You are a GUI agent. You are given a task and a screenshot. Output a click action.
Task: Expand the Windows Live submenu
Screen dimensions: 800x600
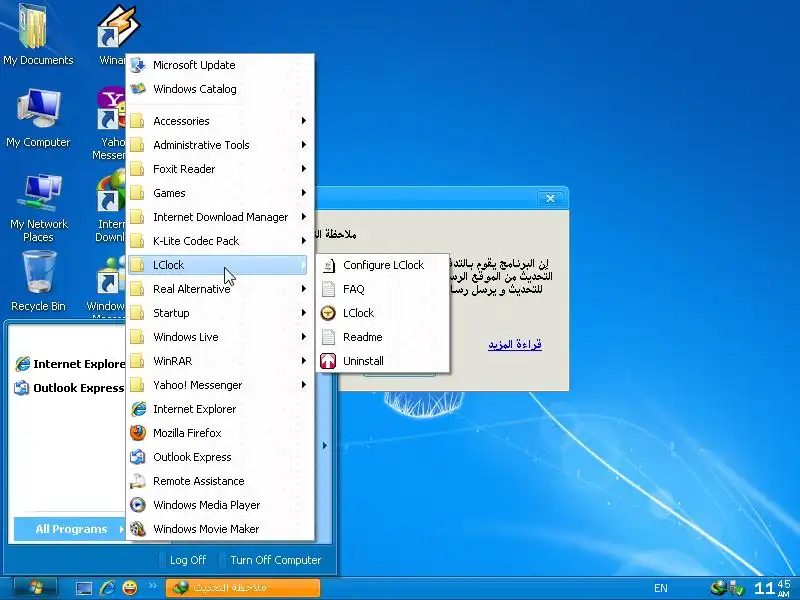point(218,337)
